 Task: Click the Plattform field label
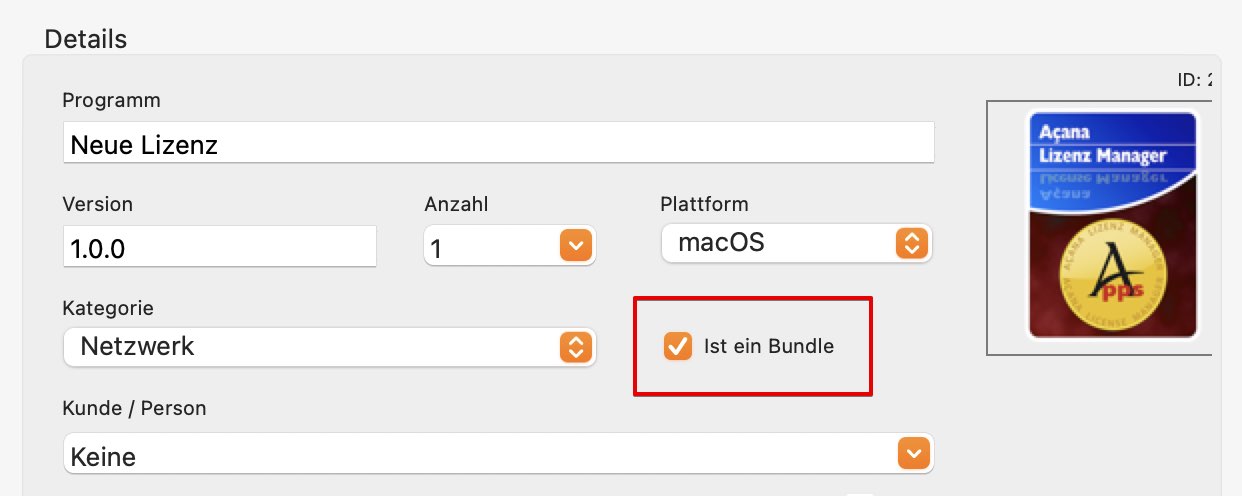pyautogui.click(x=704, y=204)
